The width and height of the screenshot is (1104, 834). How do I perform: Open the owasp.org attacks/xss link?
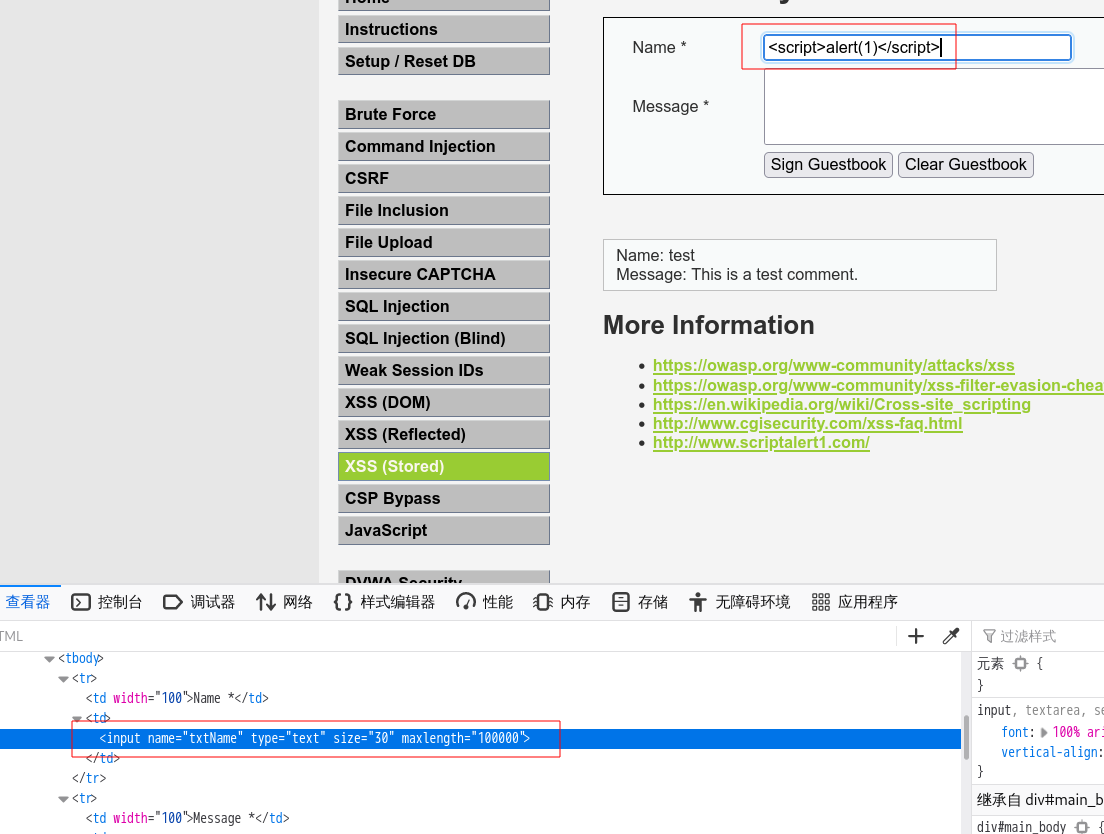click(x=834, y=366)
